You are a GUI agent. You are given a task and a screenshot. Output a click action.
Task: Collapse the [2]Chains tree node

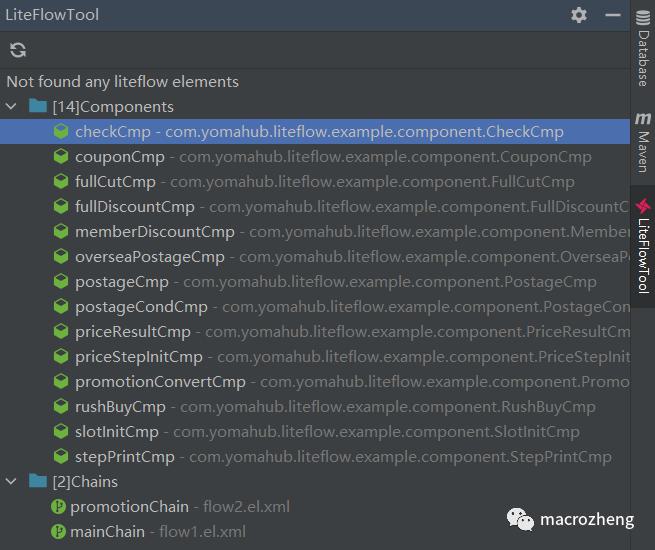pos(11,482)
